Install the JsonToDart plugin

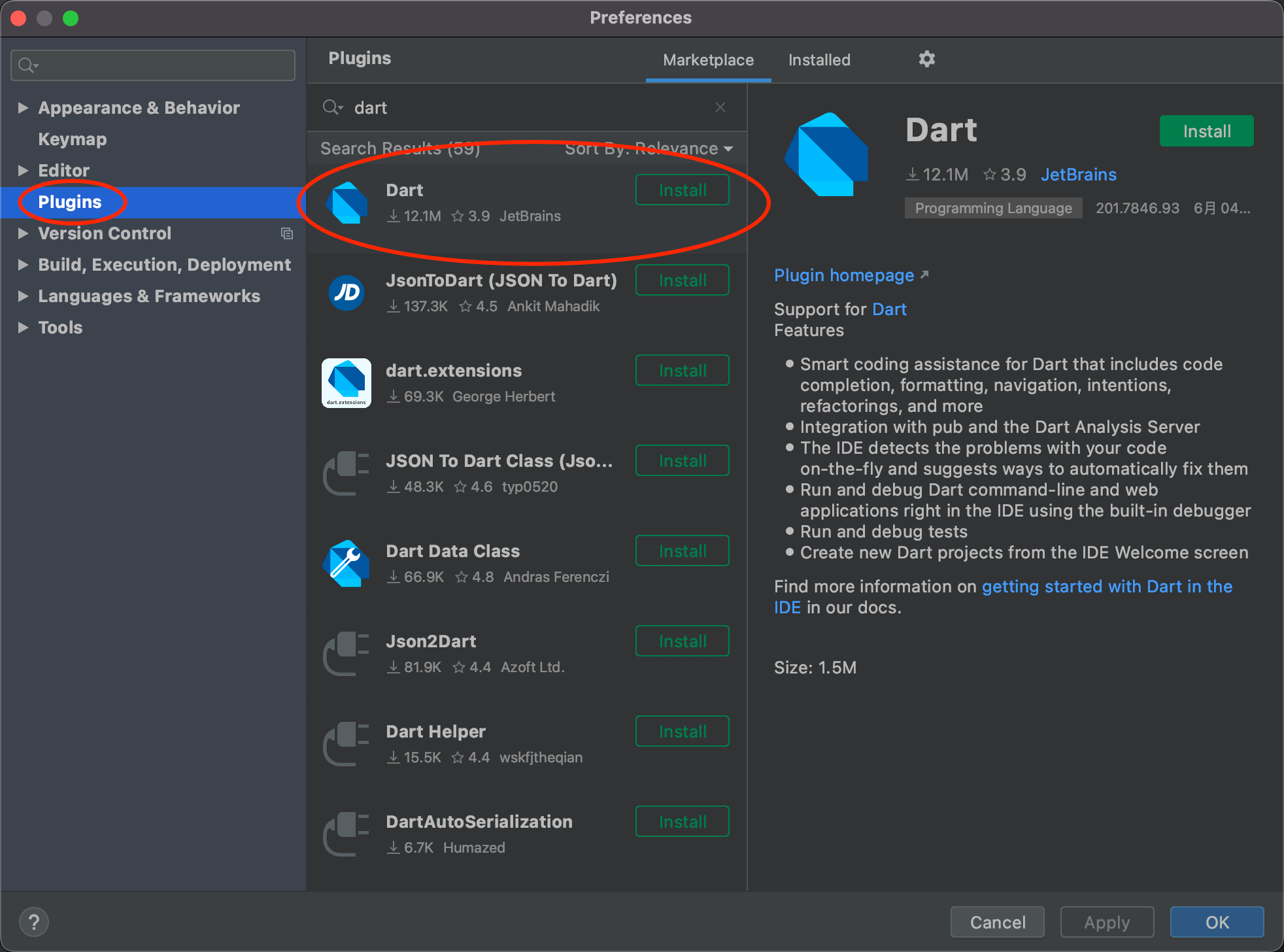click(x=683, y=280)
